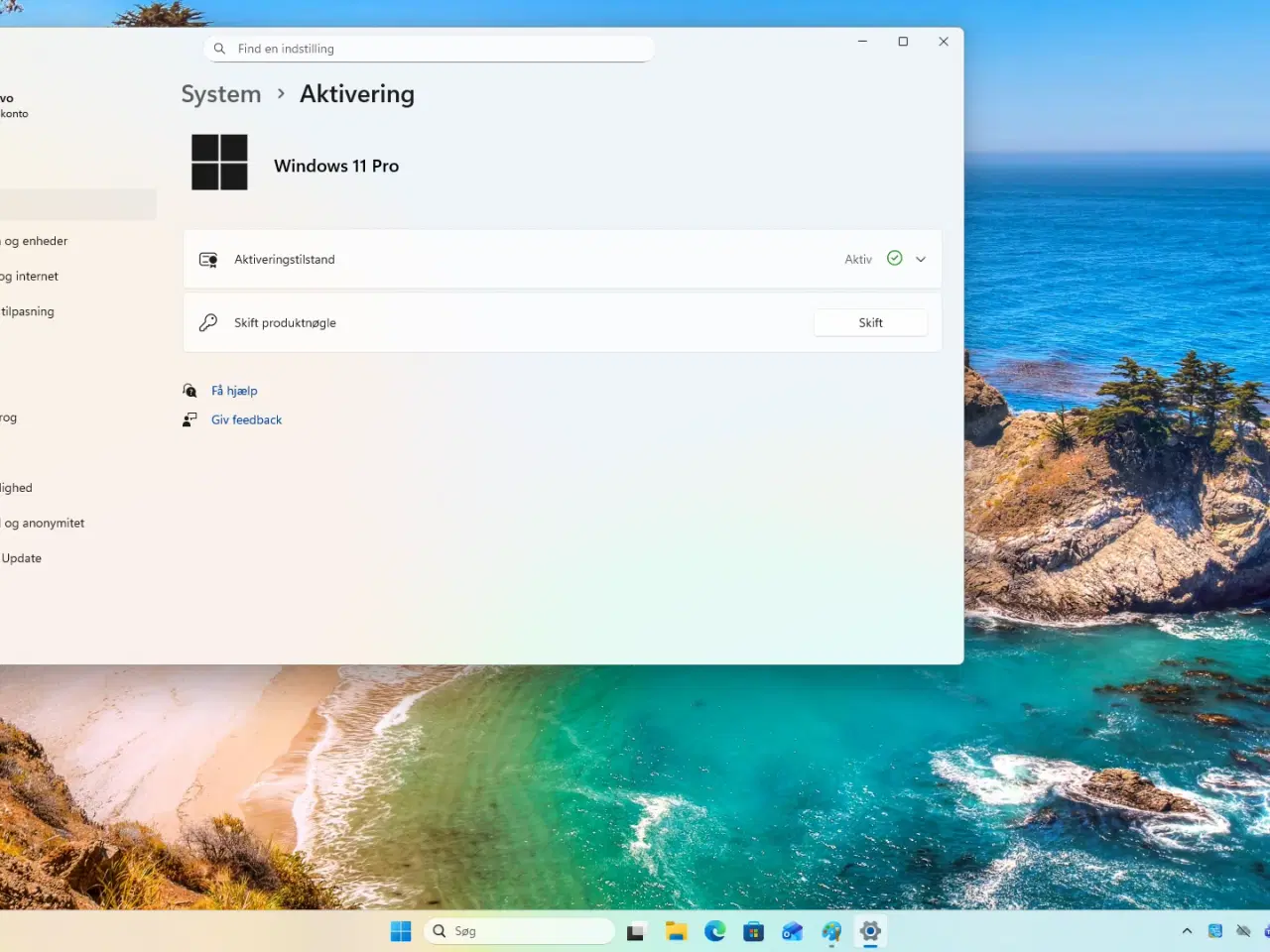Click the key icon next to Skift produktnøgle
The width and height of the screenshot is (1270, 952).
pyautogui.click(x=208, y=322)
